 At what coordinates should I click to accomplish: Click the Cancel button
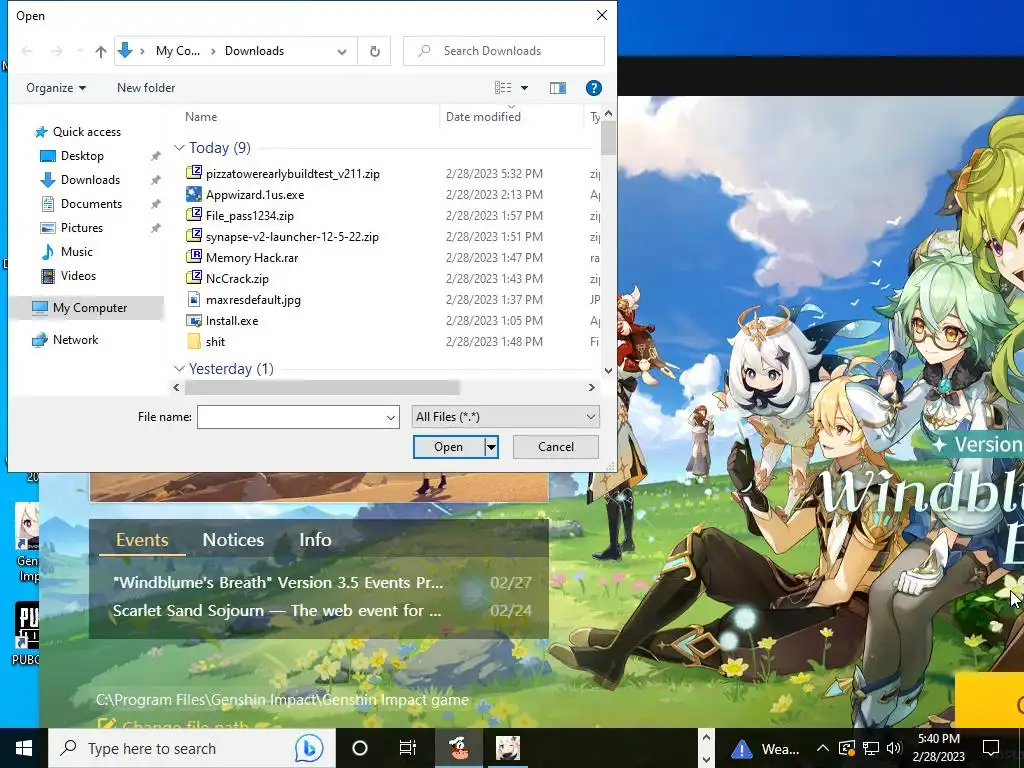coord(556,447)
